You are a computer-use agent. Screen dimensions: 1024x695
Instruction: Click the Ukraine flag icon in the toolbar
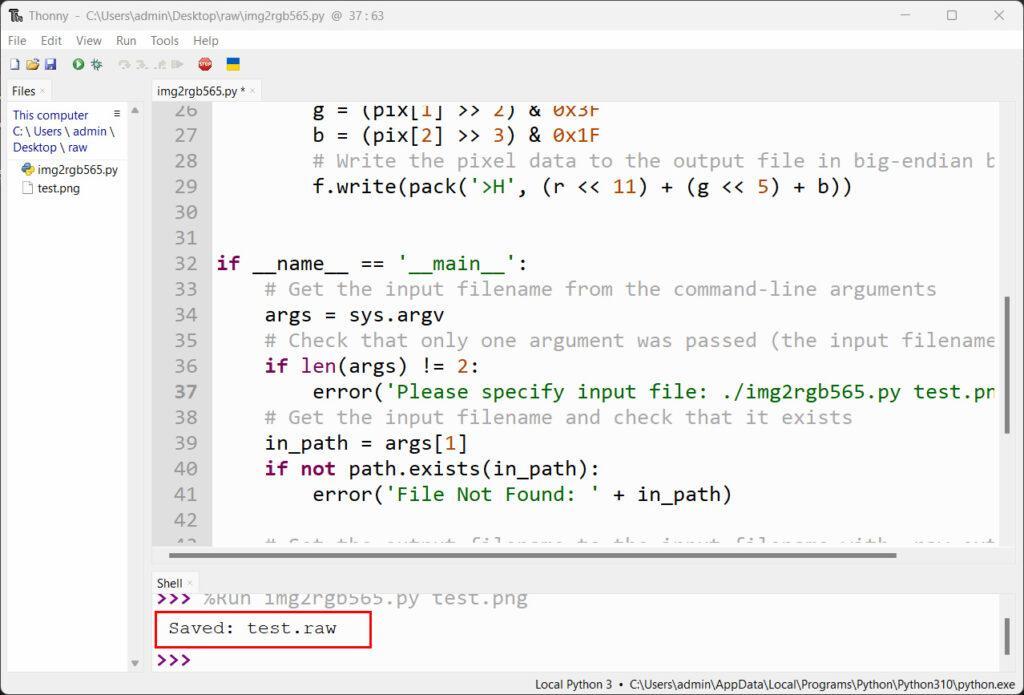point(233,64)
